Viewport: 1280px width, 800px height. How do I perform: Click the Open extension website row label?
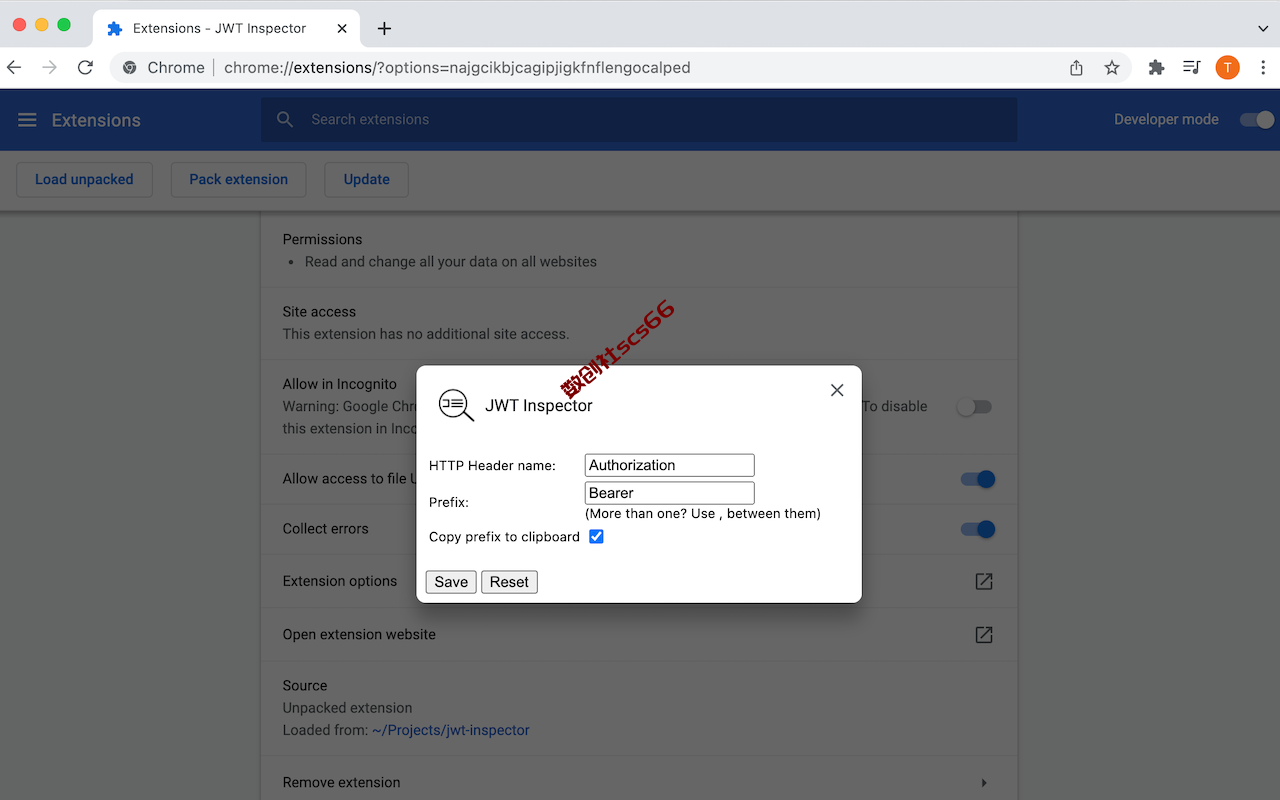coord(359,634)
